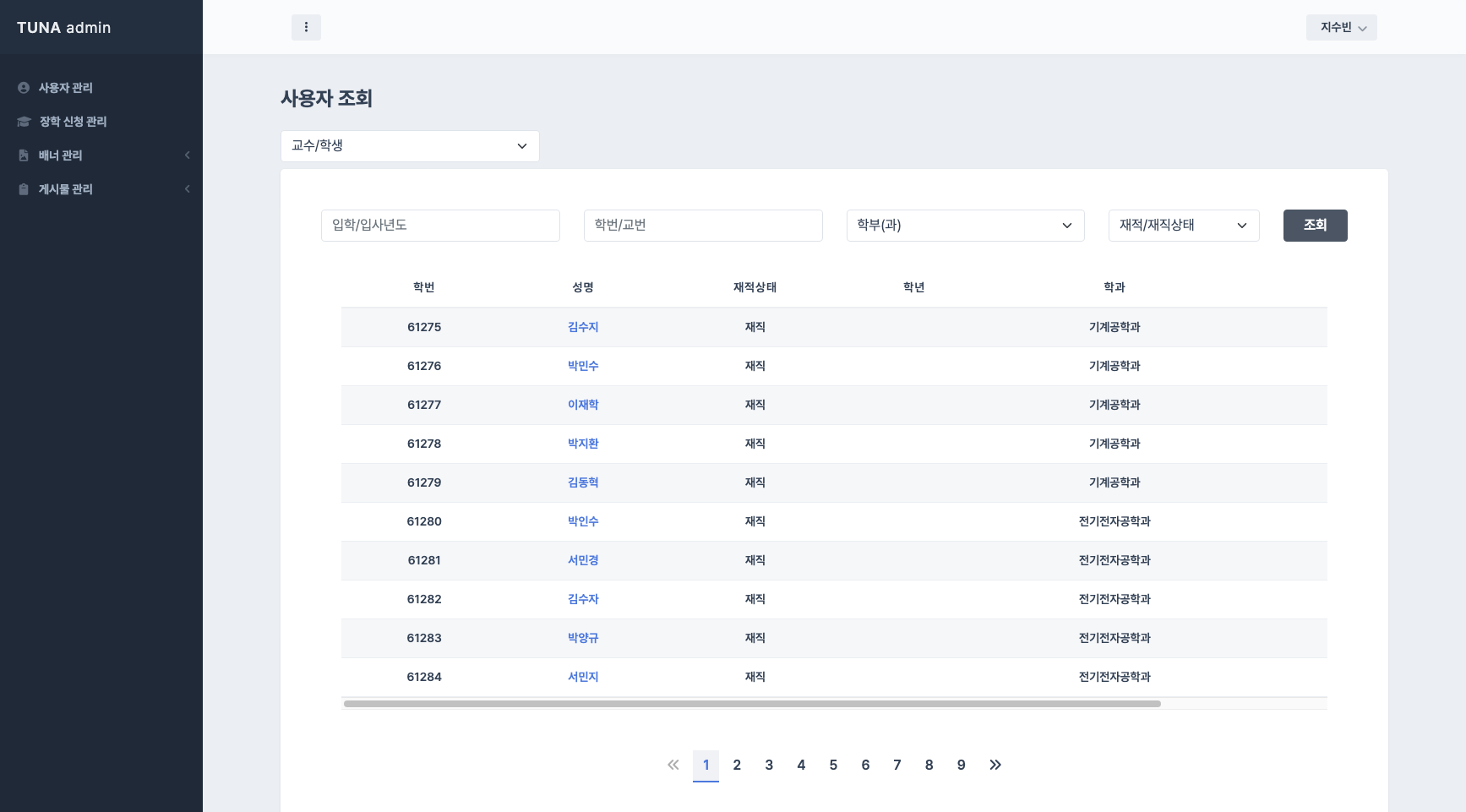Open user 박지환 profile link

(583, 444)
